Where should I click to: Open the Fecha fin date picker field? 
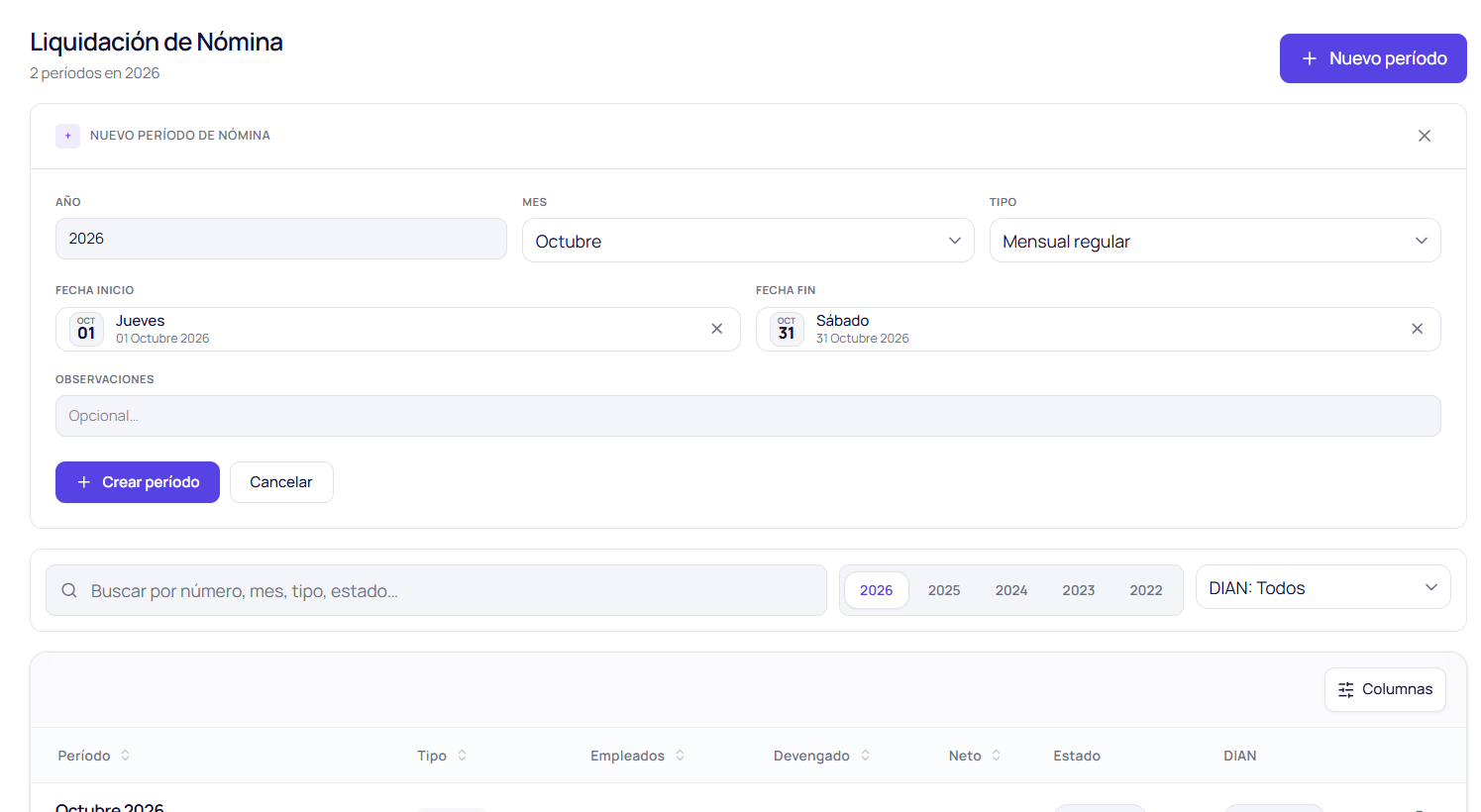tap(1098, 329)
